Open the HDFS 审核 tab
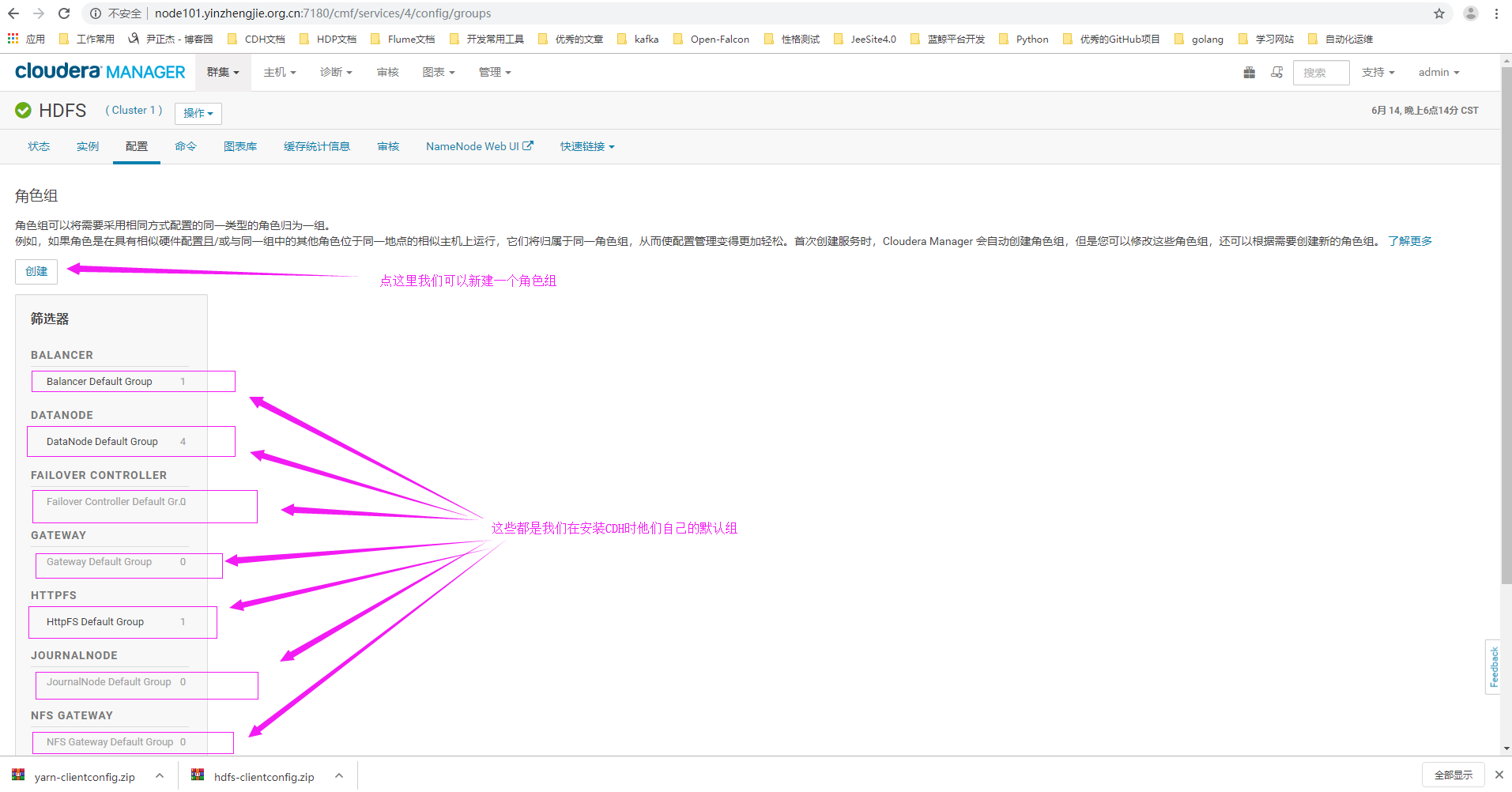1512x792 pixels. pyautogui.click(x=388, y=146)
